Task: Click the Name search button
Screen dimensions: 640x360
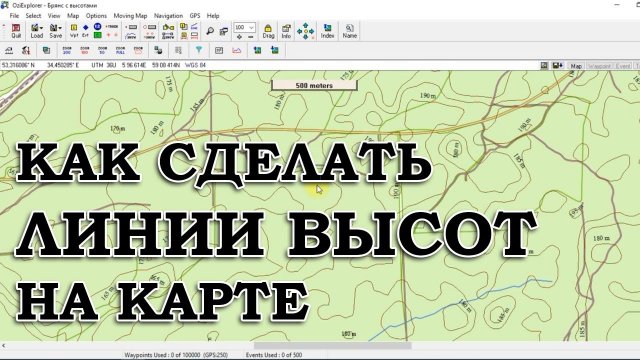Action: [350, 31]
